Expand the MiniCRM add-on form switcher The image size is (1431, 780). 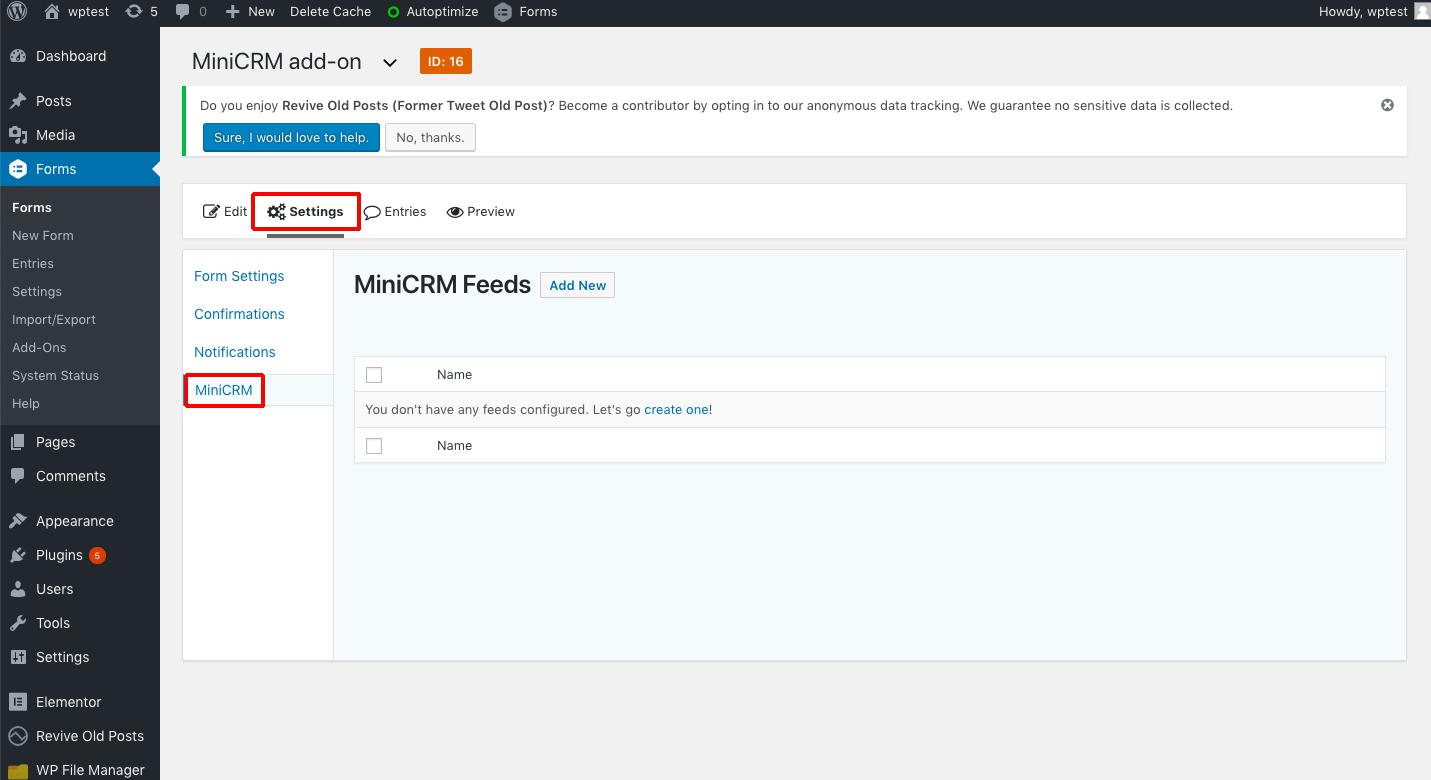pos(390,63)
